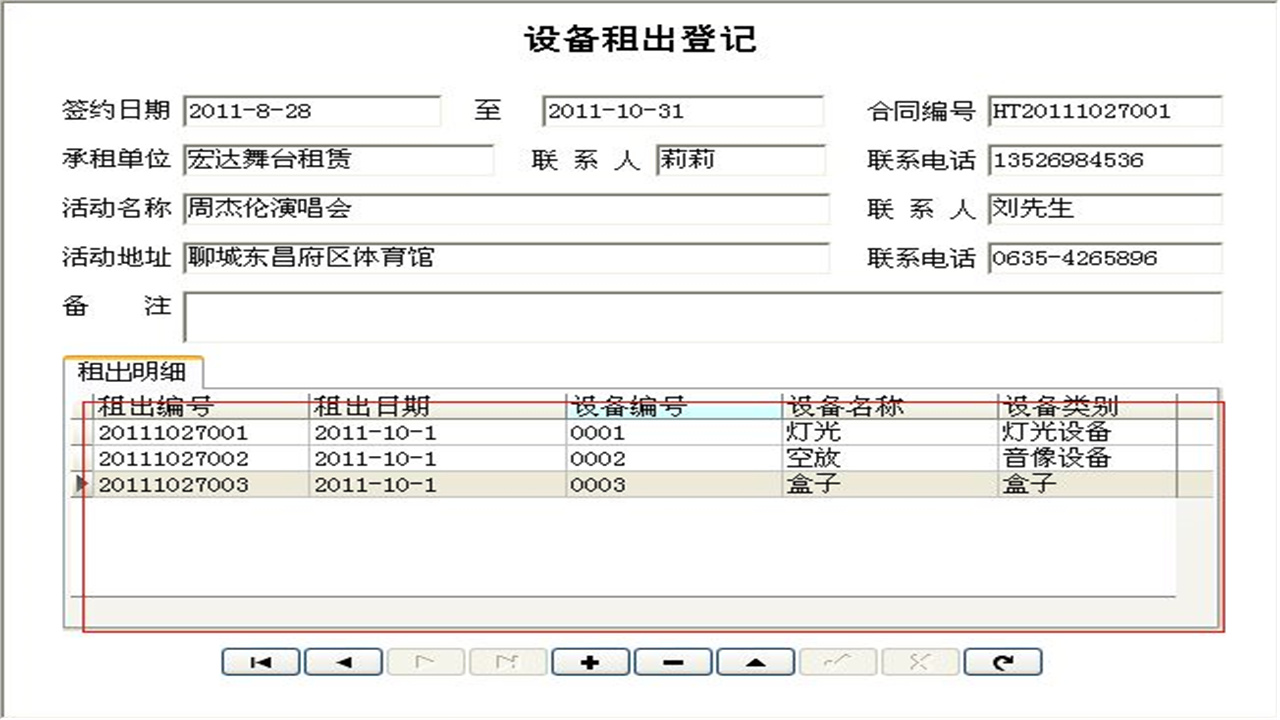The image size is (1280, 720).
Task: Click the current row indicator arrow
Action: tap(82, 483)
